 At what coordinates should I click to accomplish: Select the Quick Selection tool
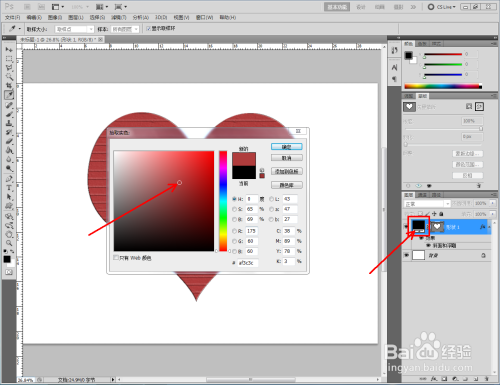coord(9,77)
